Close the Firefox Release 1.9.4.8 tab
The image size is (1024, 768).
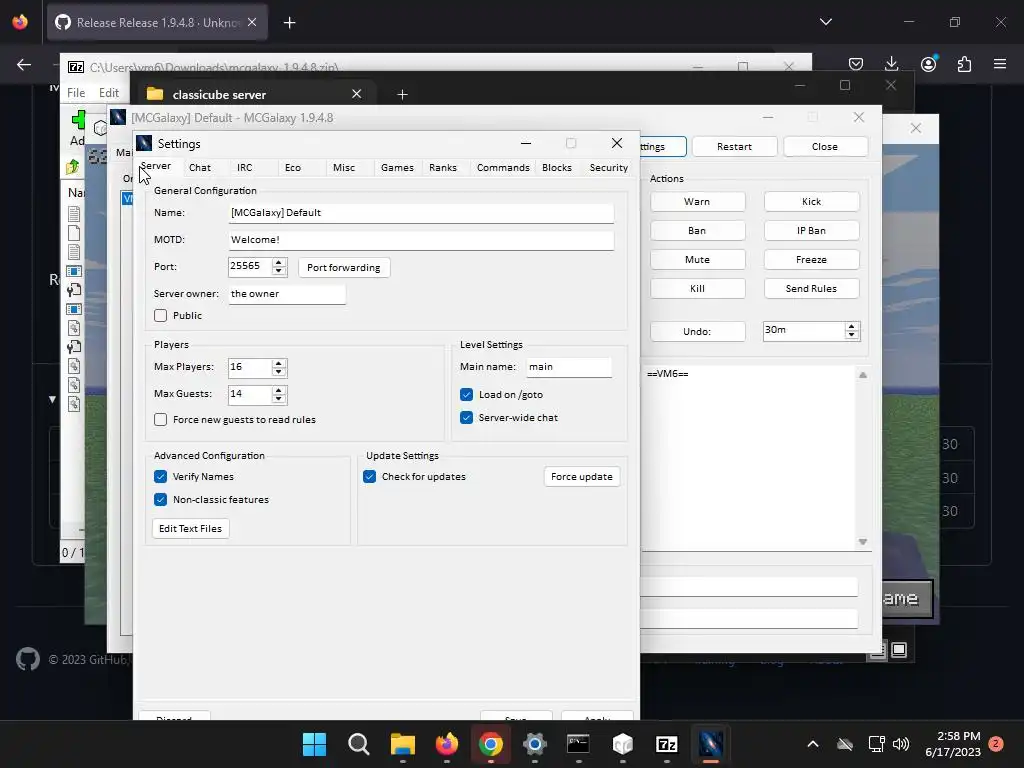point(252,22)
